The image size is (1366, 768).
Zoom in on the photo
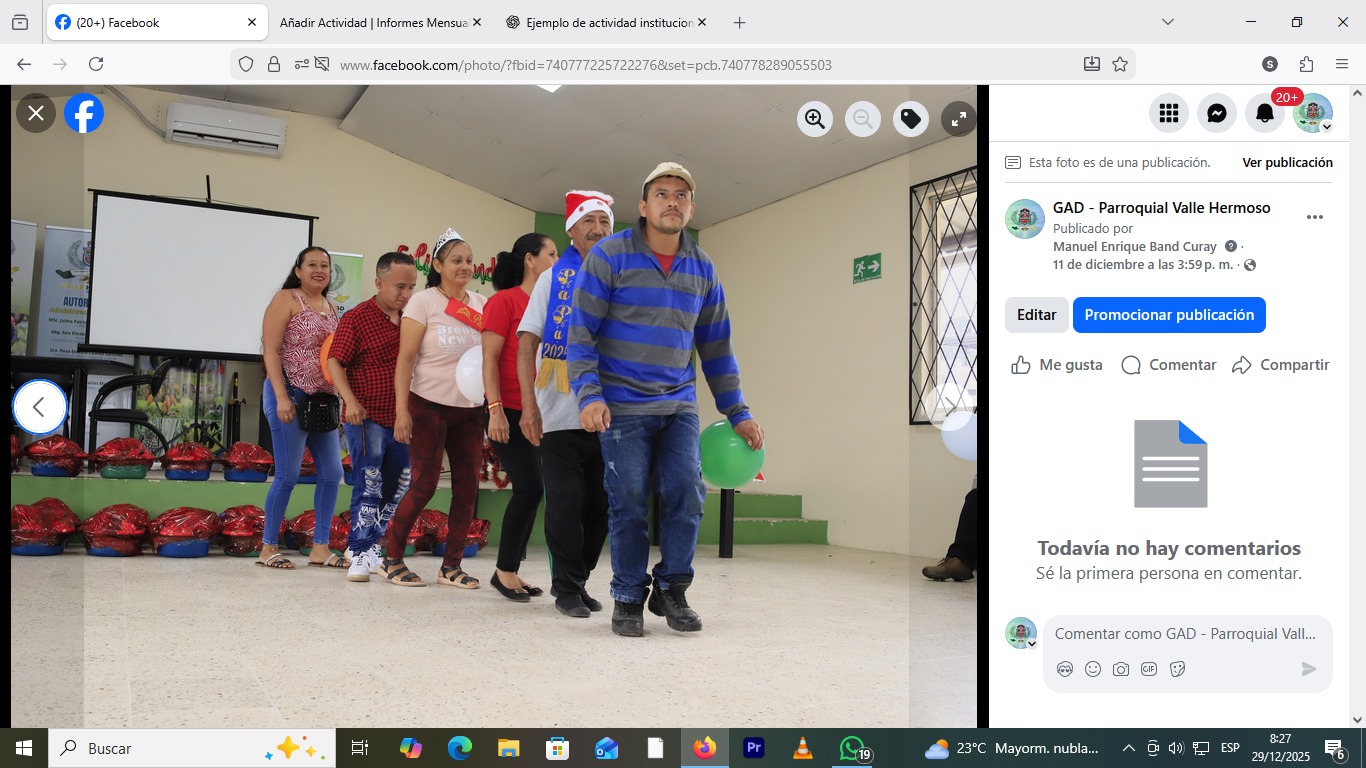(815, 120)
